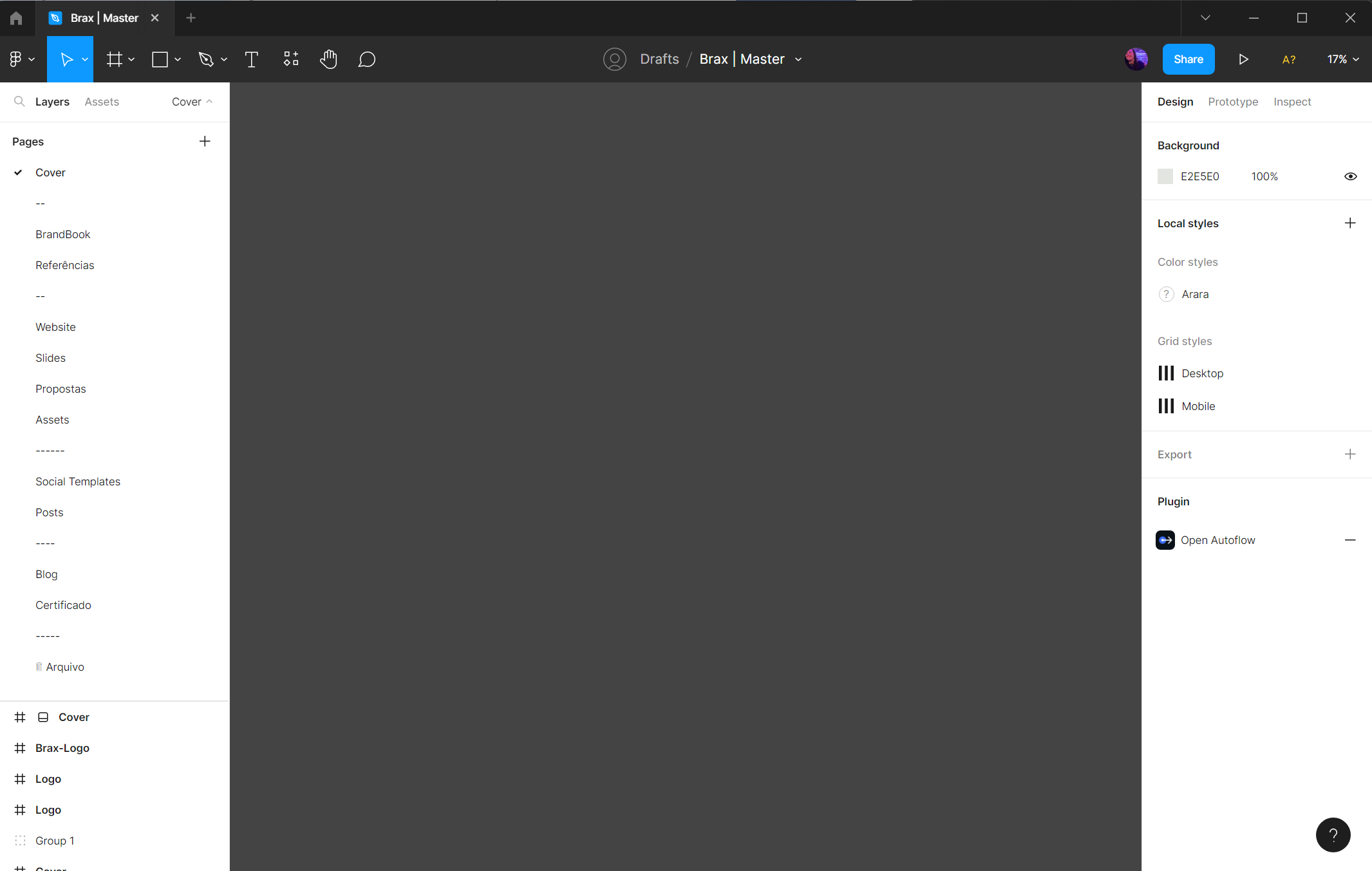Switch to the Assets tab
The height and width of the screenshot is (871, 1372).
(x=102, y=102)
